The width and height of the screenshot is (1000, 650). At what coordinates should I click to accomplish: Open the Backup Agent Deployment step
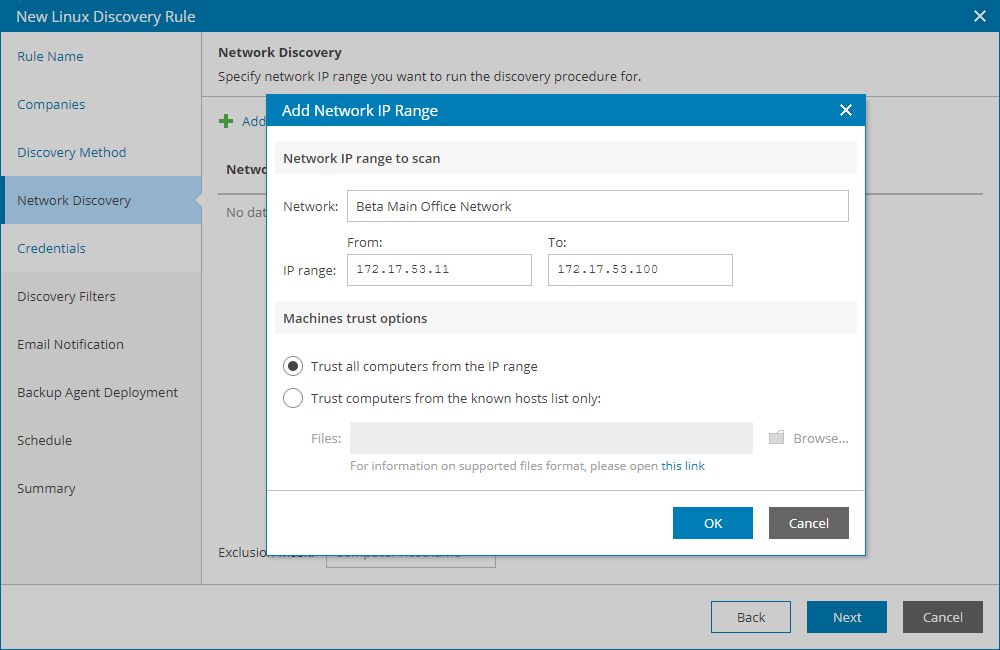(x=97, y=392)
